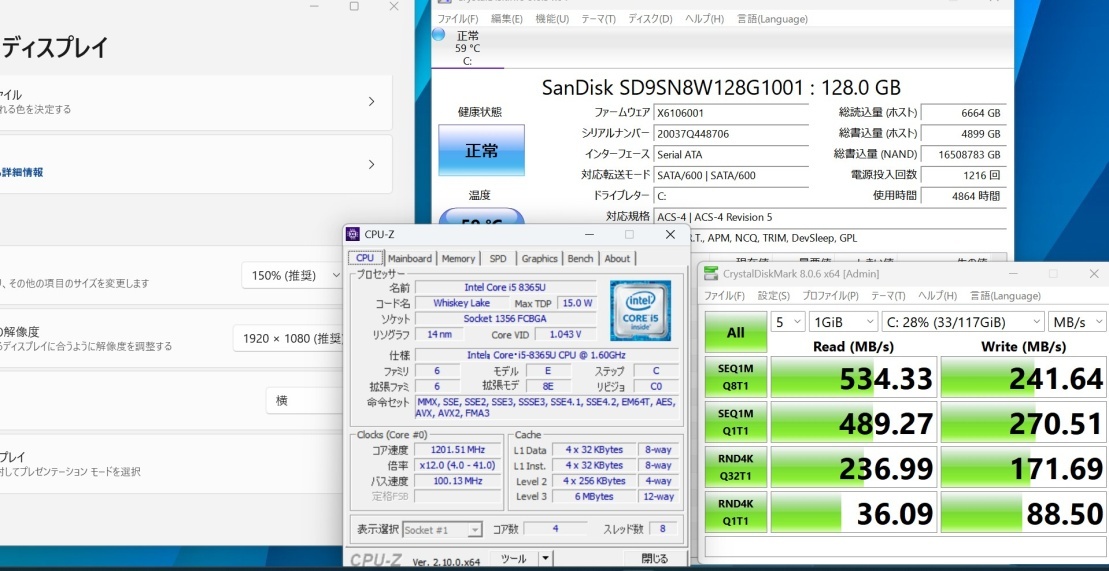This screenshot has height=571, width=1109.
Task: Click the blue disk status orb for C:
Action: 438,35
